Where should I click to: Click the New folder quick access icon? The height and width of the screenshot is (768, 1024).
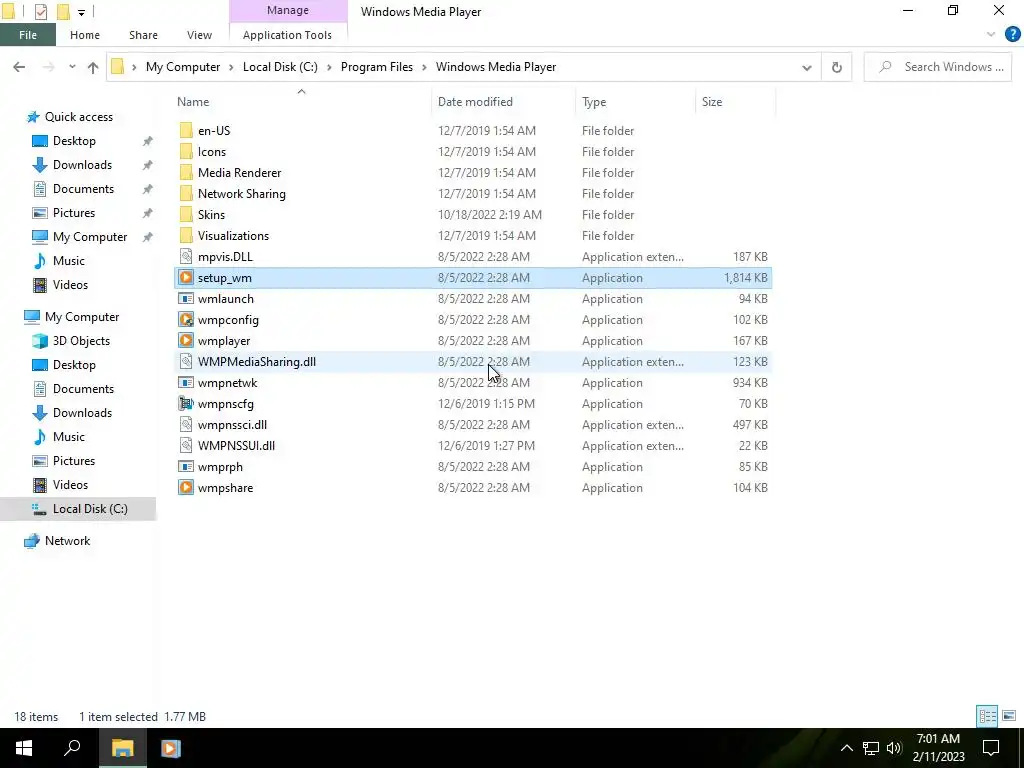pyautogui.click(x=63, y=12)
